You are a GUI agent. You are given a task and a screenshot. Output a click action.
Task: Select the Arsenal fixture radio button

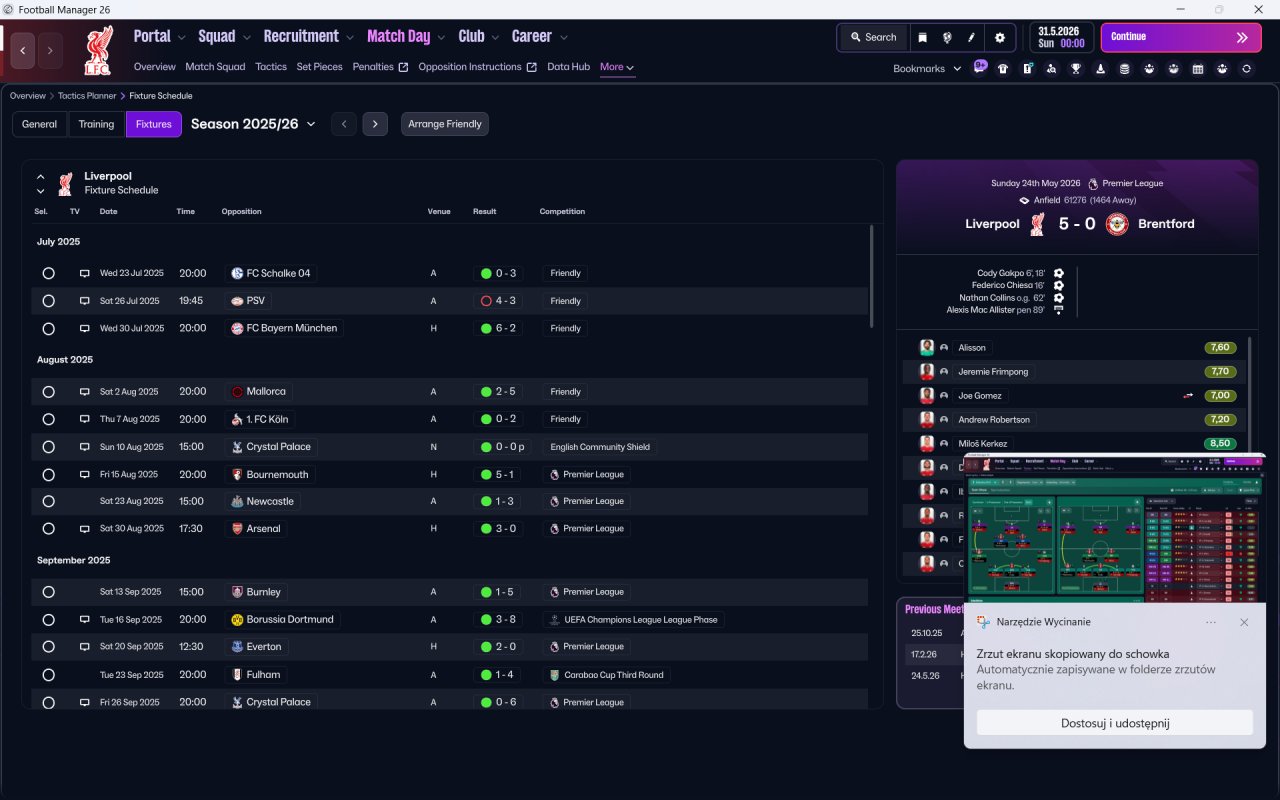tap(48, 528)
